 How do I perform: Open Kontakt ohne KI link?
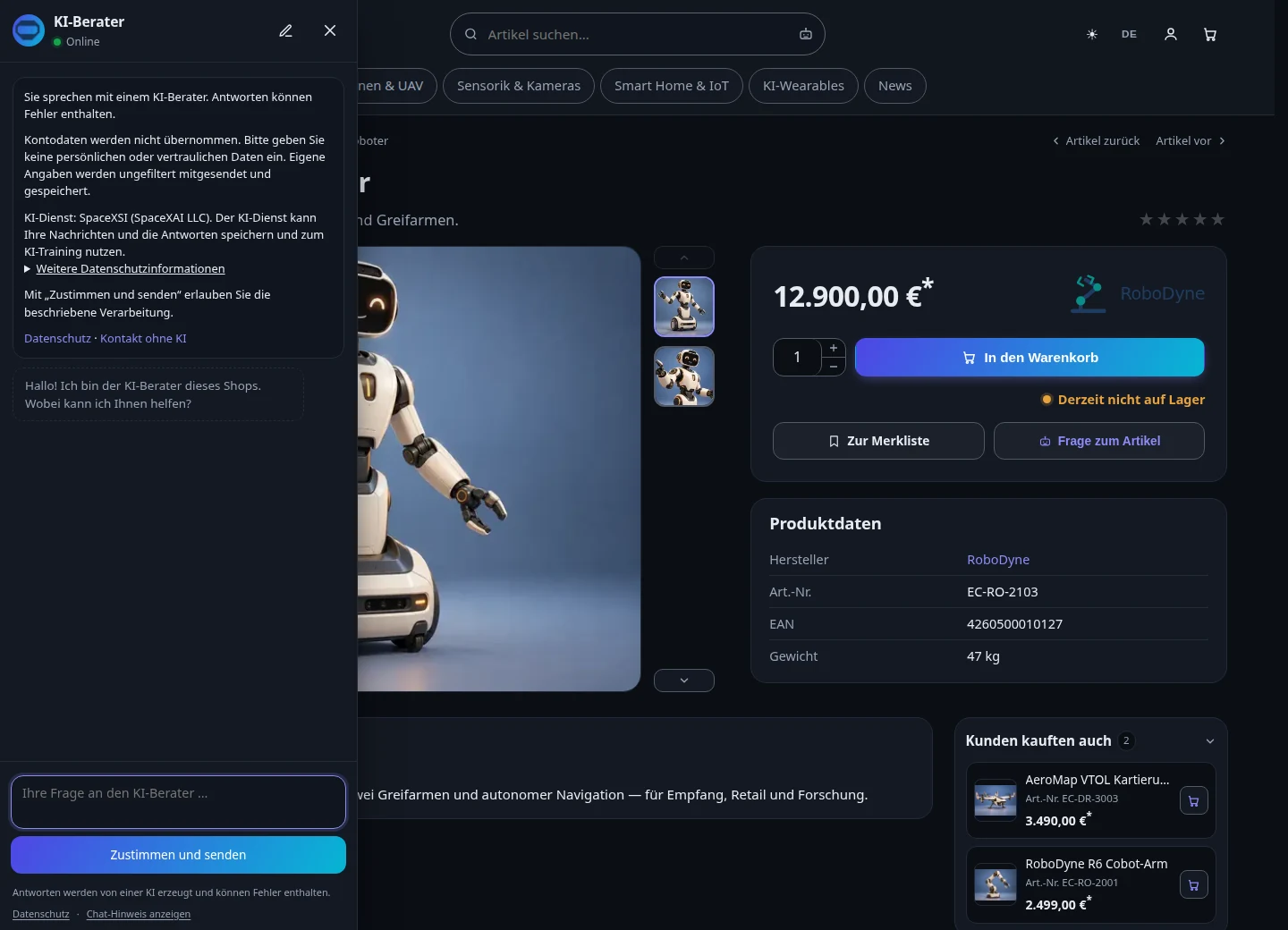click(x=143, y=338)
